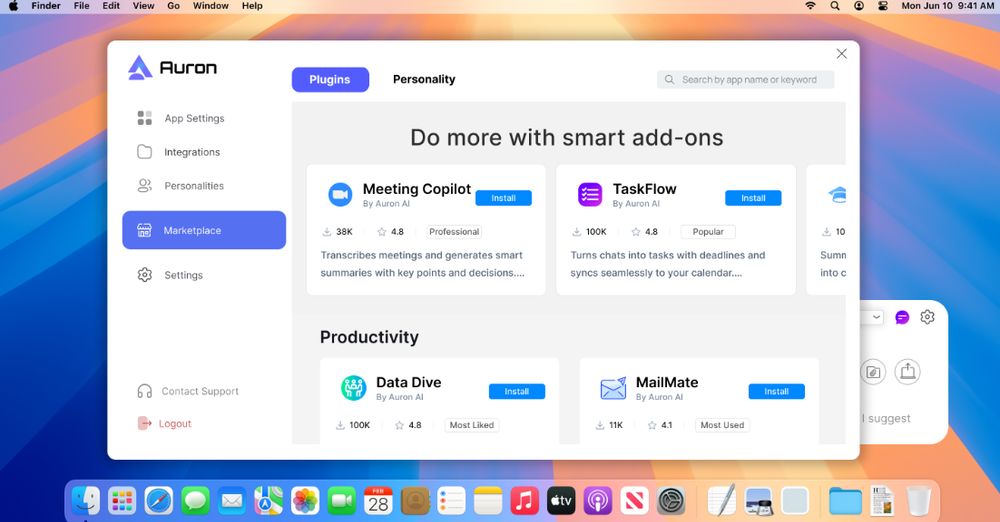Switch to the Plugins tab
This screenshot has width=1000, height=522.
pos(330,80)
